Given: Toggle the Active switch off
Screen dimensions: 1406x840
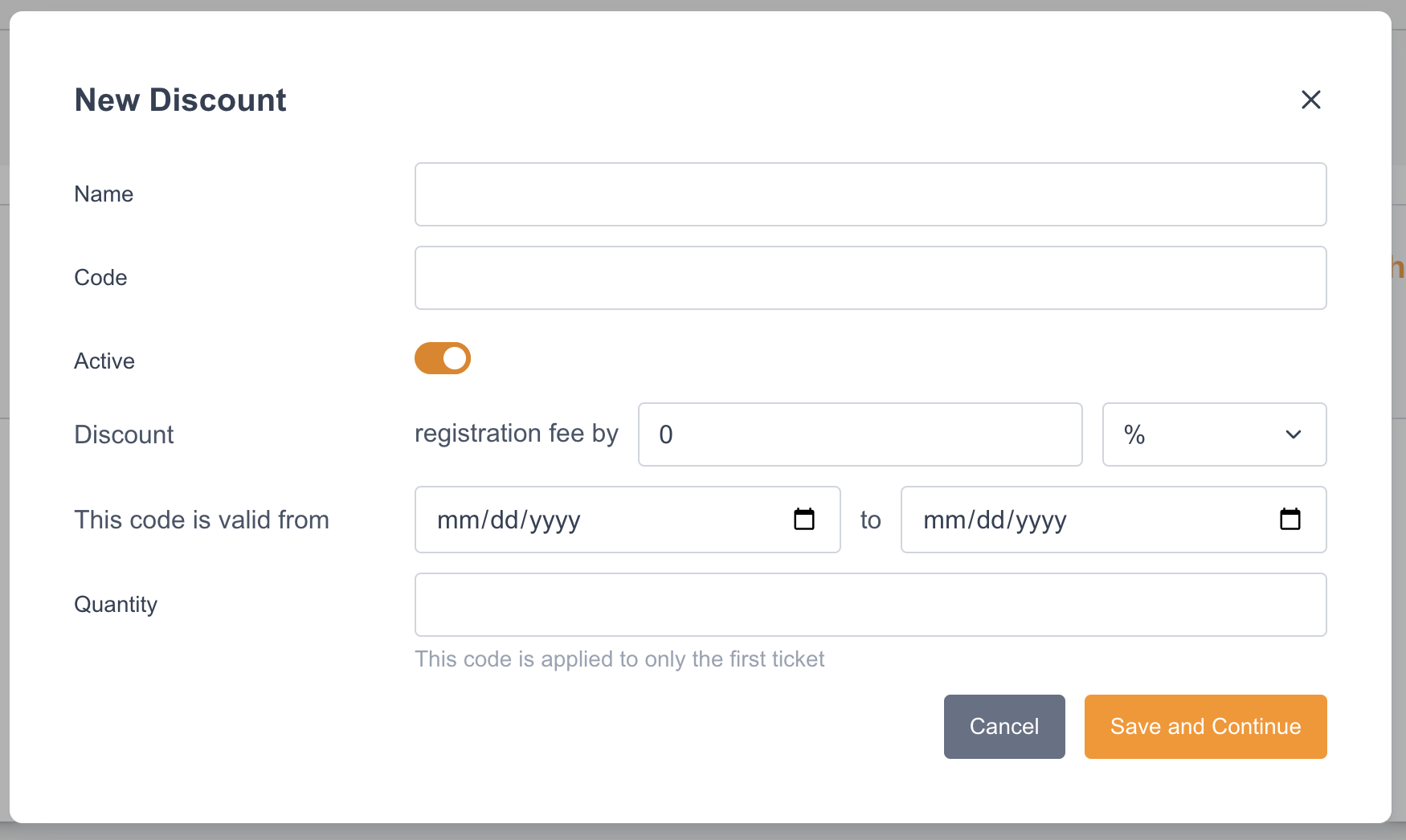Looking at the screenshot, I should (x=443, y=358).
